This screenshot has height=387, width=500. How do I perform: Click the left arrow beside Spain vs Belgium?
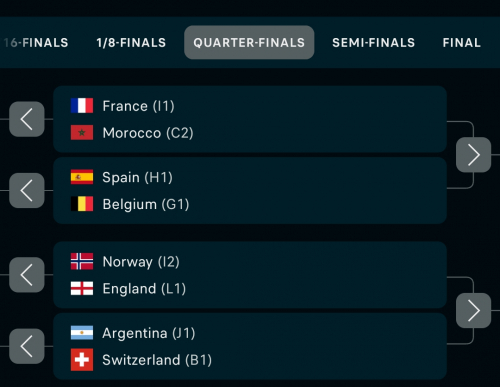pos(27,190)
